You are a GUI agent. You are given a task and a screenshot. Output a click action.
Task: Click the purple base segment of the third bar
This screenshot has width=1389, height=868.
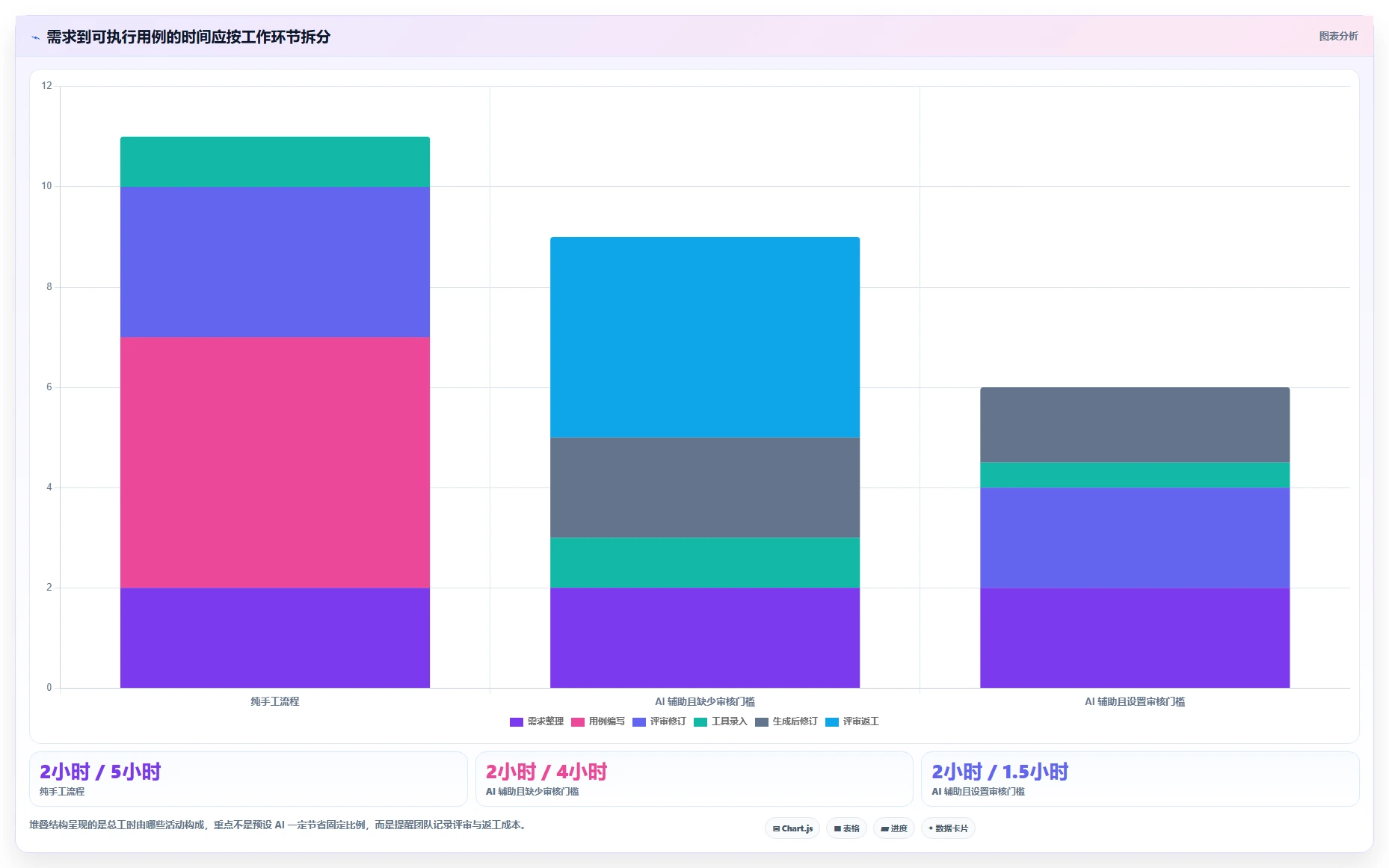[x=1135, y=638]
